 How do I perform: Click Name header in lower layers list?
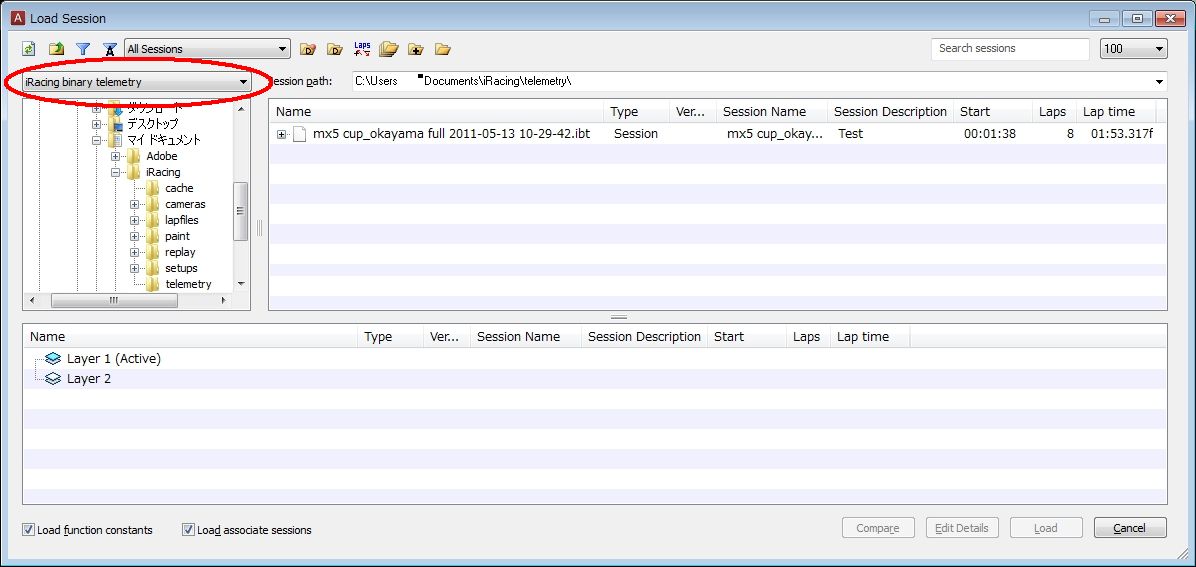tap(190, 337)
